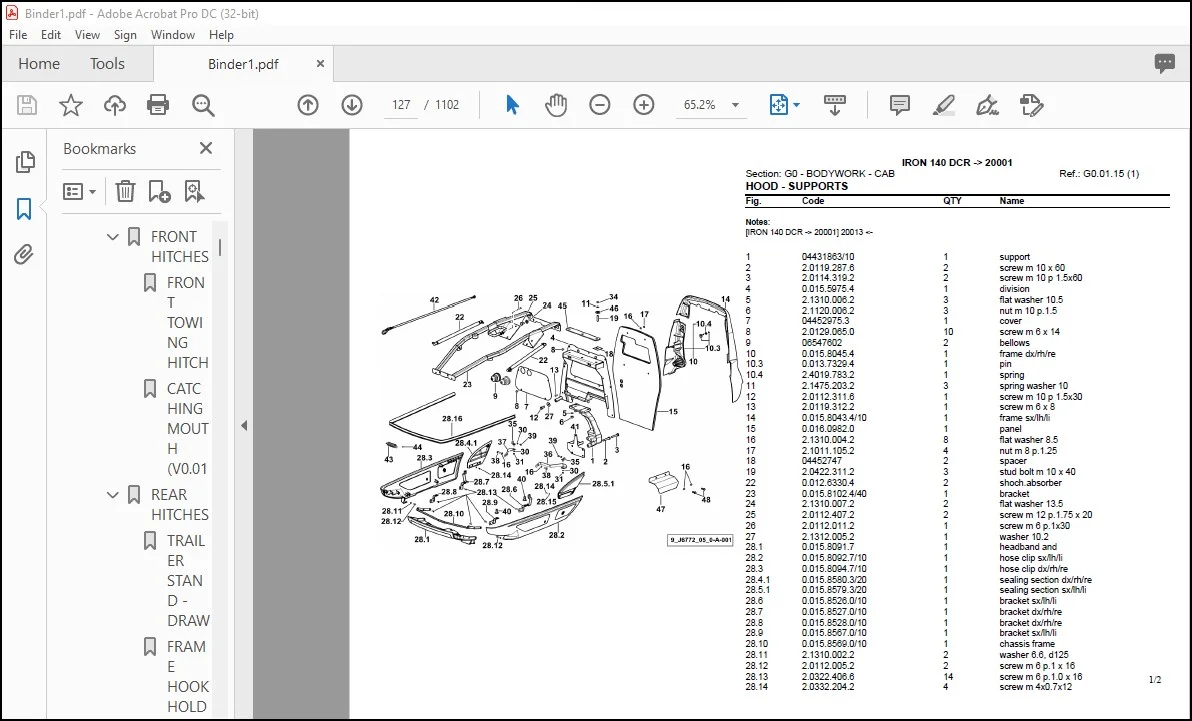Open bookmark options list menu
Viewport: 1192px width, 721px height.
click(x=79, y=192)
